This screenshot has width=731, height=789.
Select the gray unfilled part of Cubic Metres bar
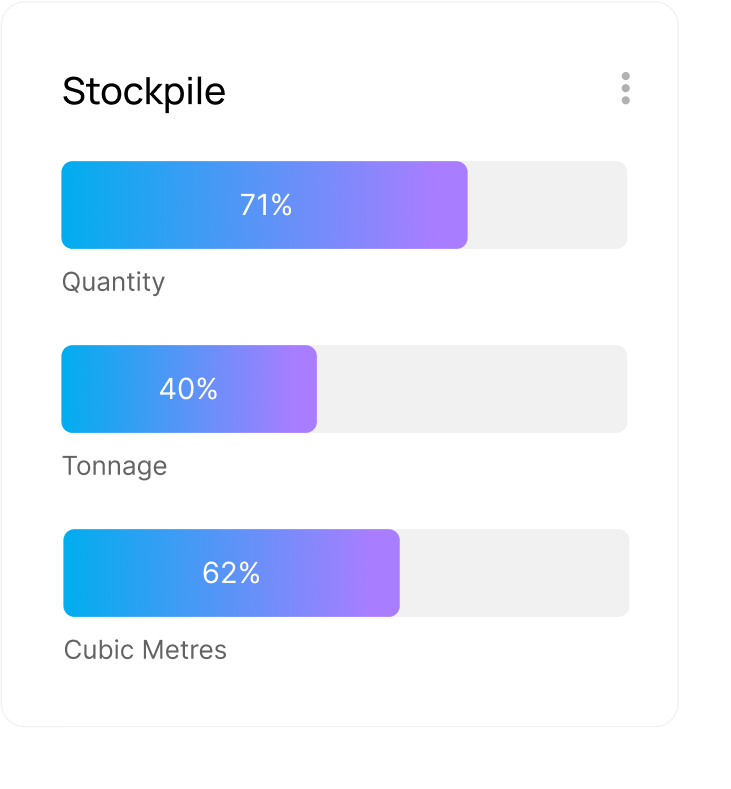(x=514, y=573)
